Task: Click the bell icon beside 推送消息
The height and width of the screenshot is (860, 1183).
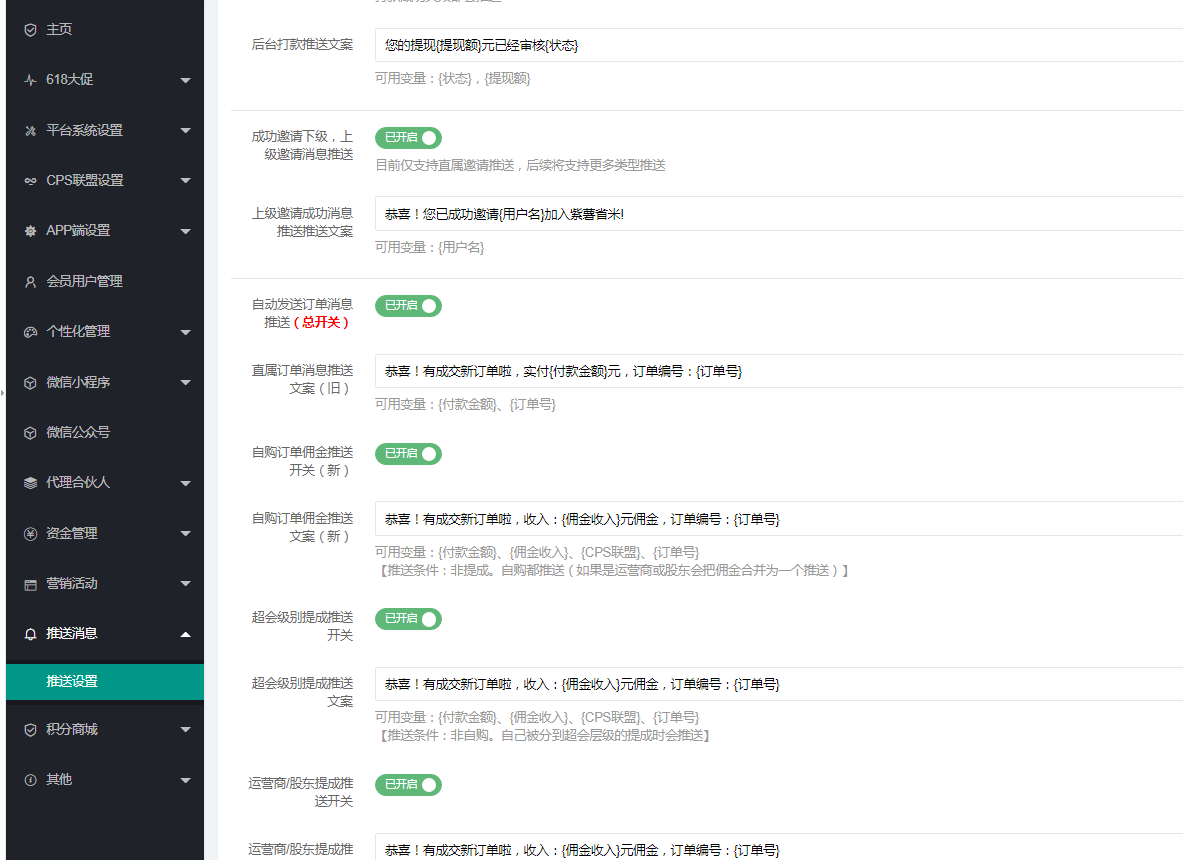Action: [30, 634]
